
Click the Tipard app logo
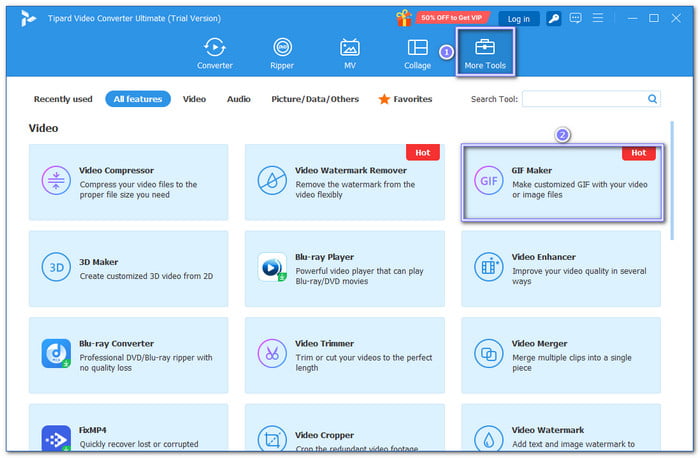[x=28, y=18]
